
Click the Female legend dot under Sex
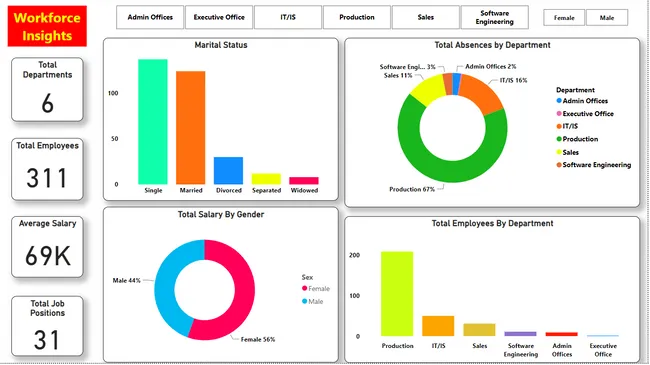click(x=304, y=288)
